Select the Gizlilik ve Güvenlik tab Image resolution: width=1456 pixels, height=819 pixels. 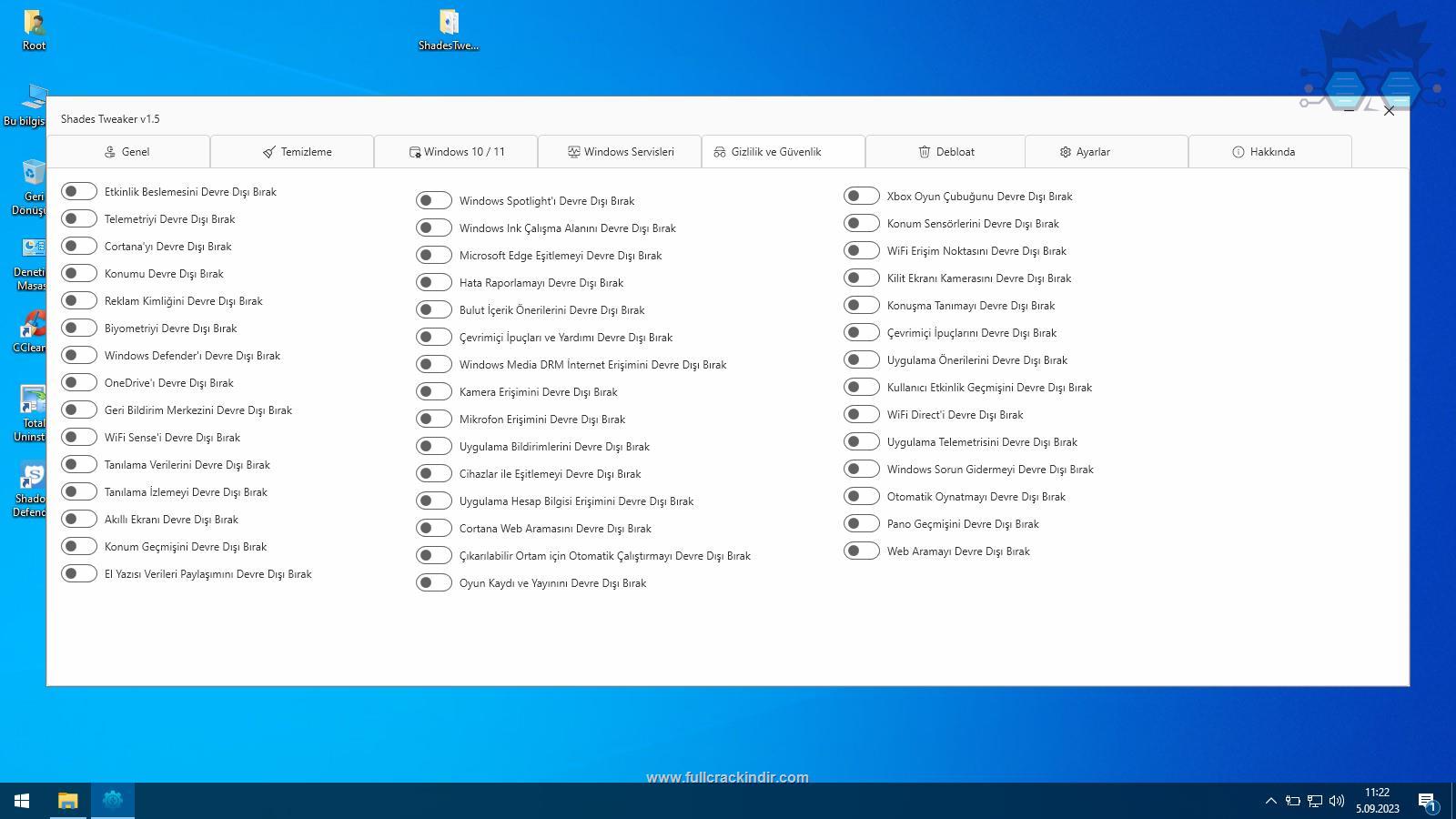784,152
